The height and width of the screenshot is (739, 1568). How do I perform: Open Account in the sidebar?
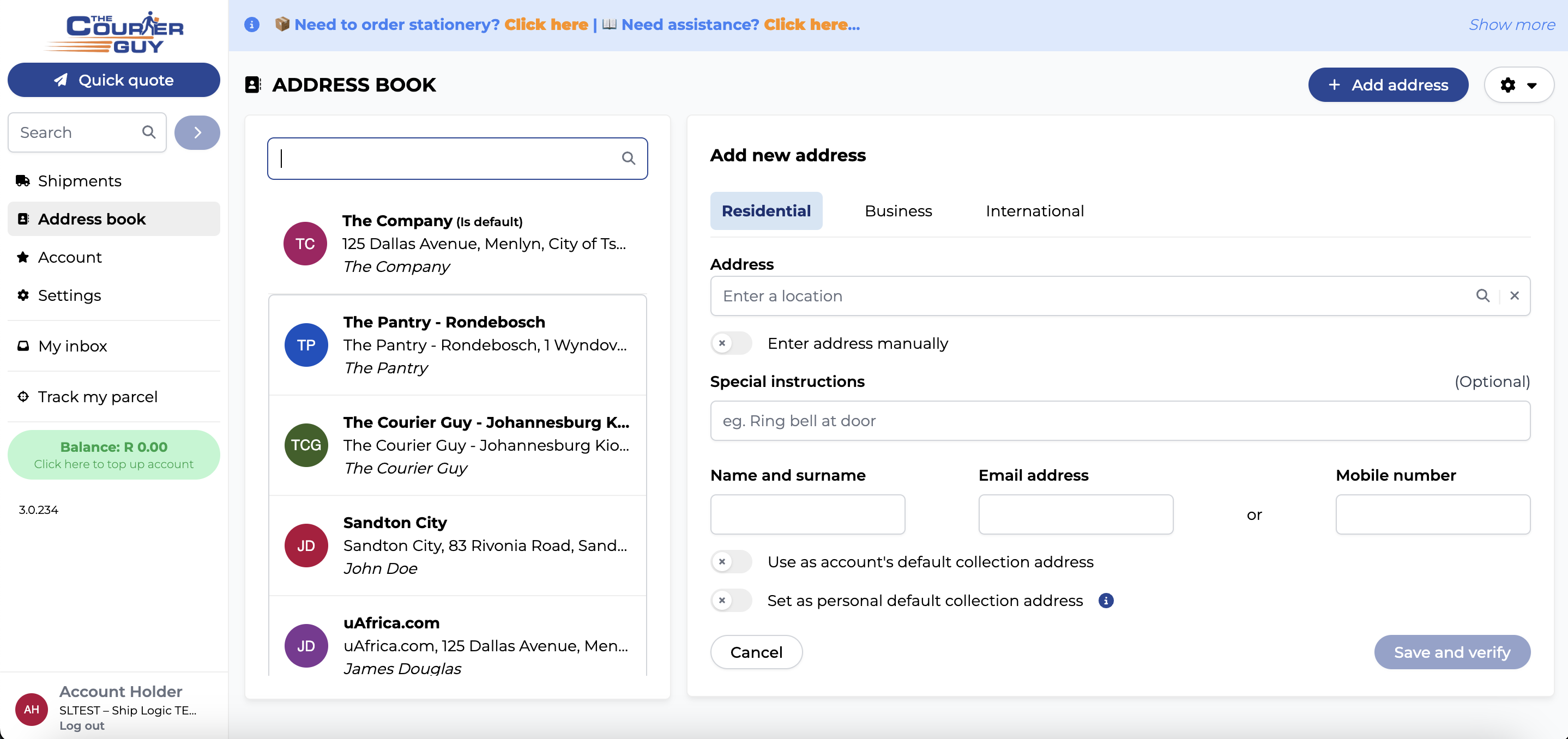114,257
